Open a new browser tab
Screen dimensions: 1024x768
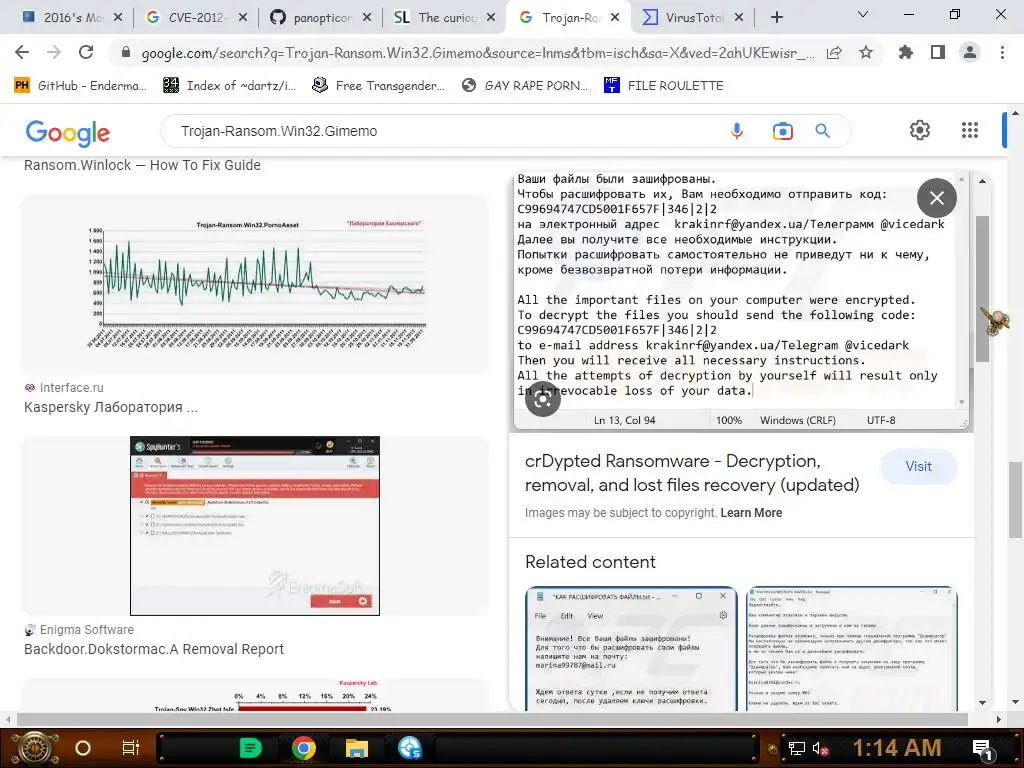click(x=776, y=18)
